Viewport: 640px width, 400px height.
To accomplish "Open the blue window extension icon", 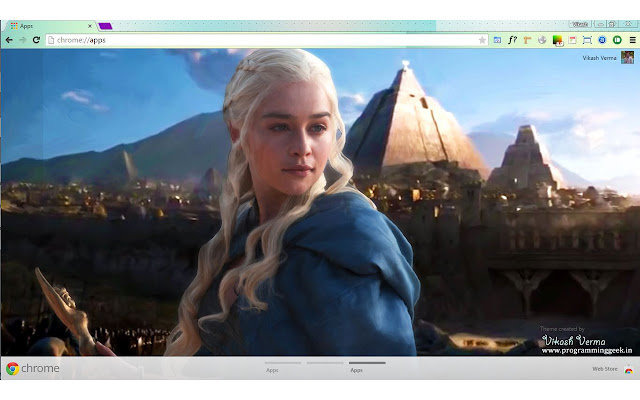I will 497,40.
